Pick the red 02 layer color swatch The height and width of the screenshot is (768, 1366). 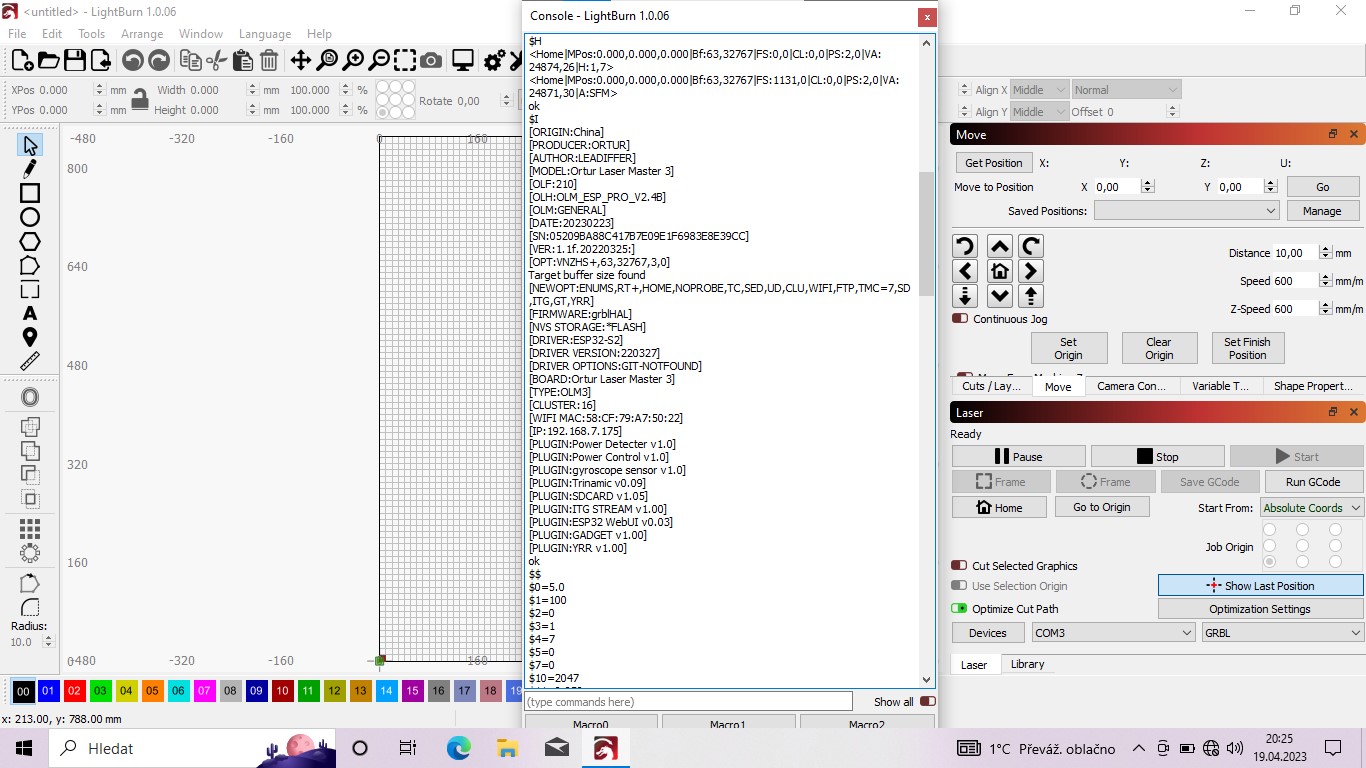point(75,691)
